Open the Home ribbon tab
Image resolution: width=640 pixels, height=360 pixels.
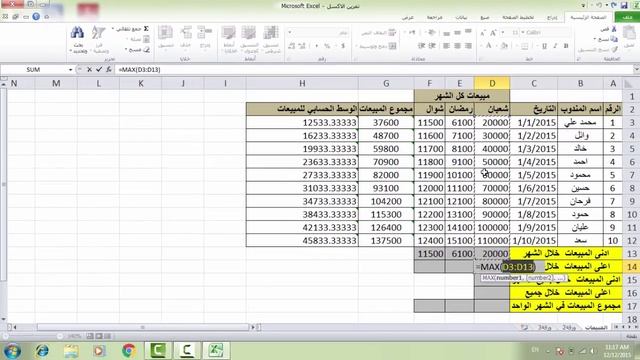(588, 18)
